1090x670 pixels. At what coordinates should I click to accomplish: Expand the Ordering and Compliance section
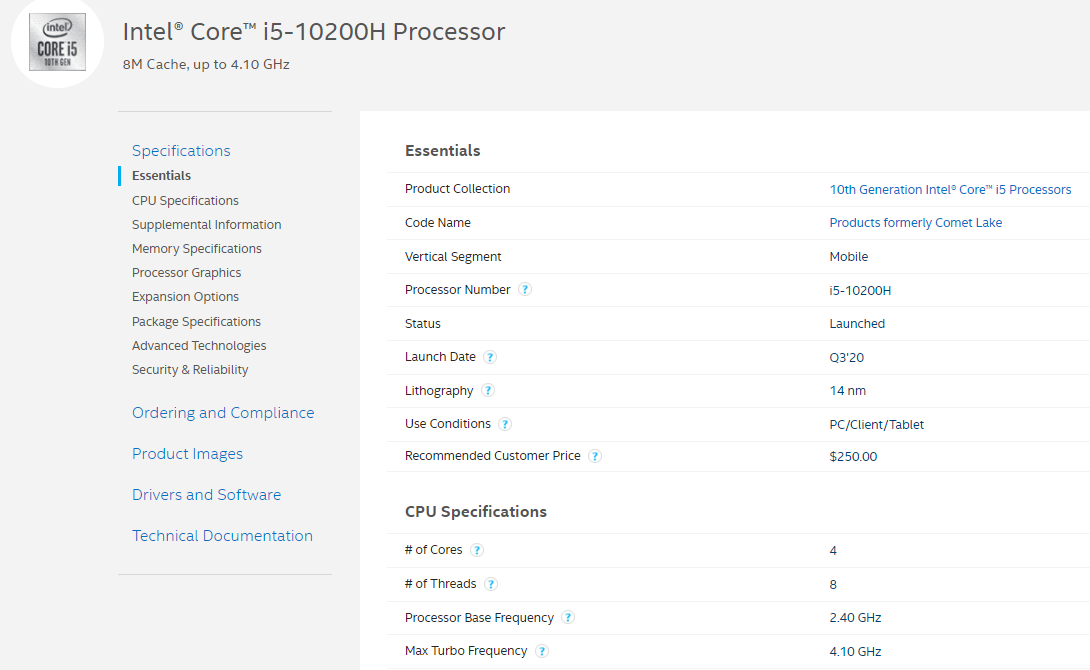point(223,412)
